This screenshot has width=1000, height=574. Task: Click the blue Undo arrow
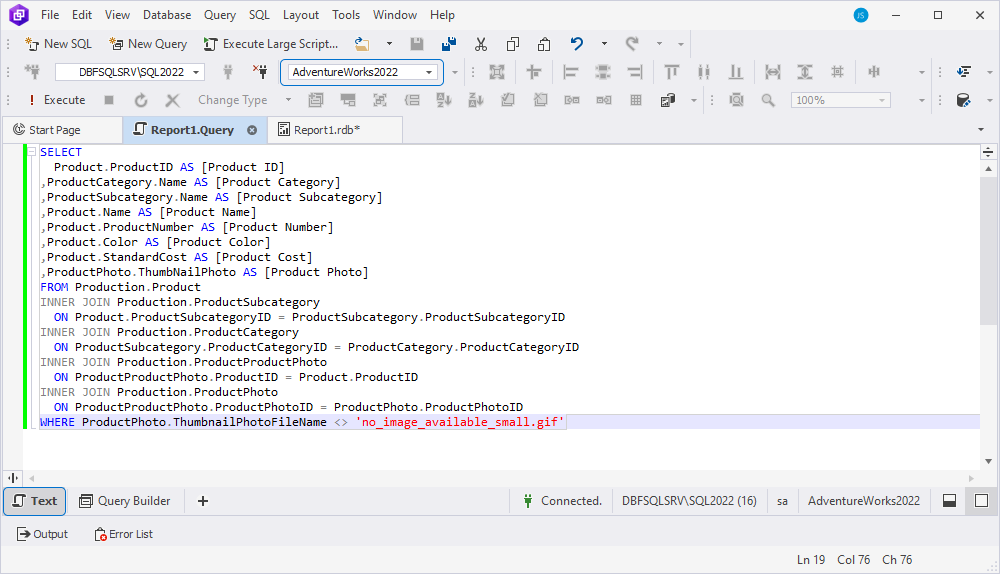[577, 43]
